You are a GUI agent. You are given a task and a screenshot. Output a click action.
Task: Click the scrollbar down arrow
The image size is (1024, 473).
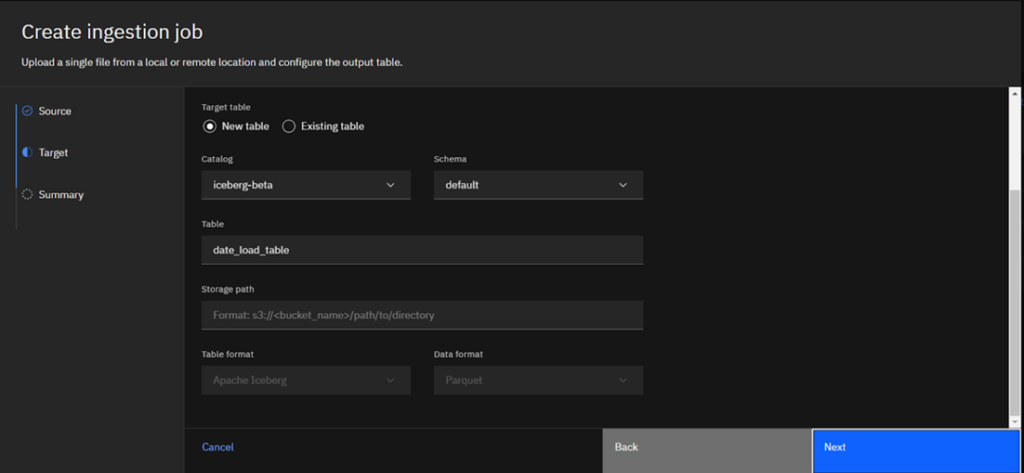pos(1015,422)
